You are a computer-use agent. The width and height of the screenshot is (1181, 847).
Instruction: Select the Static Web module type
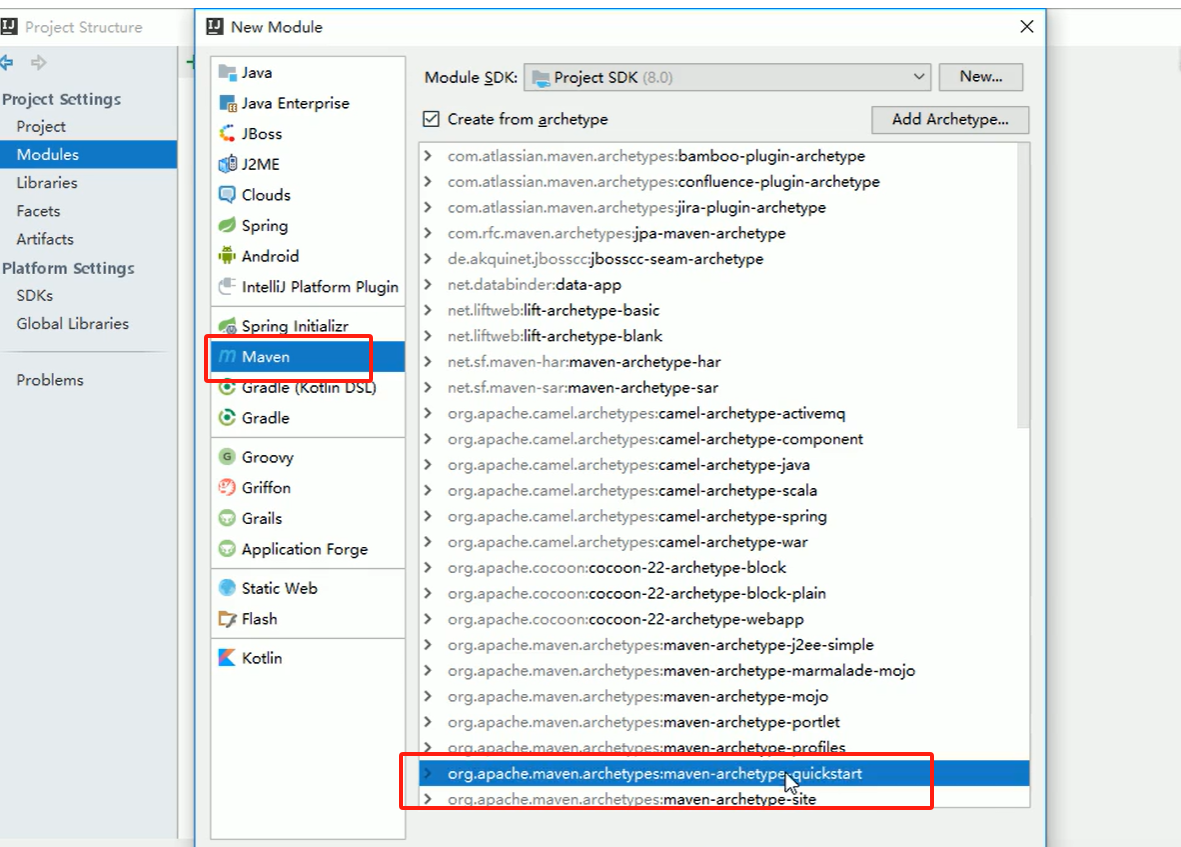point(307,588)
